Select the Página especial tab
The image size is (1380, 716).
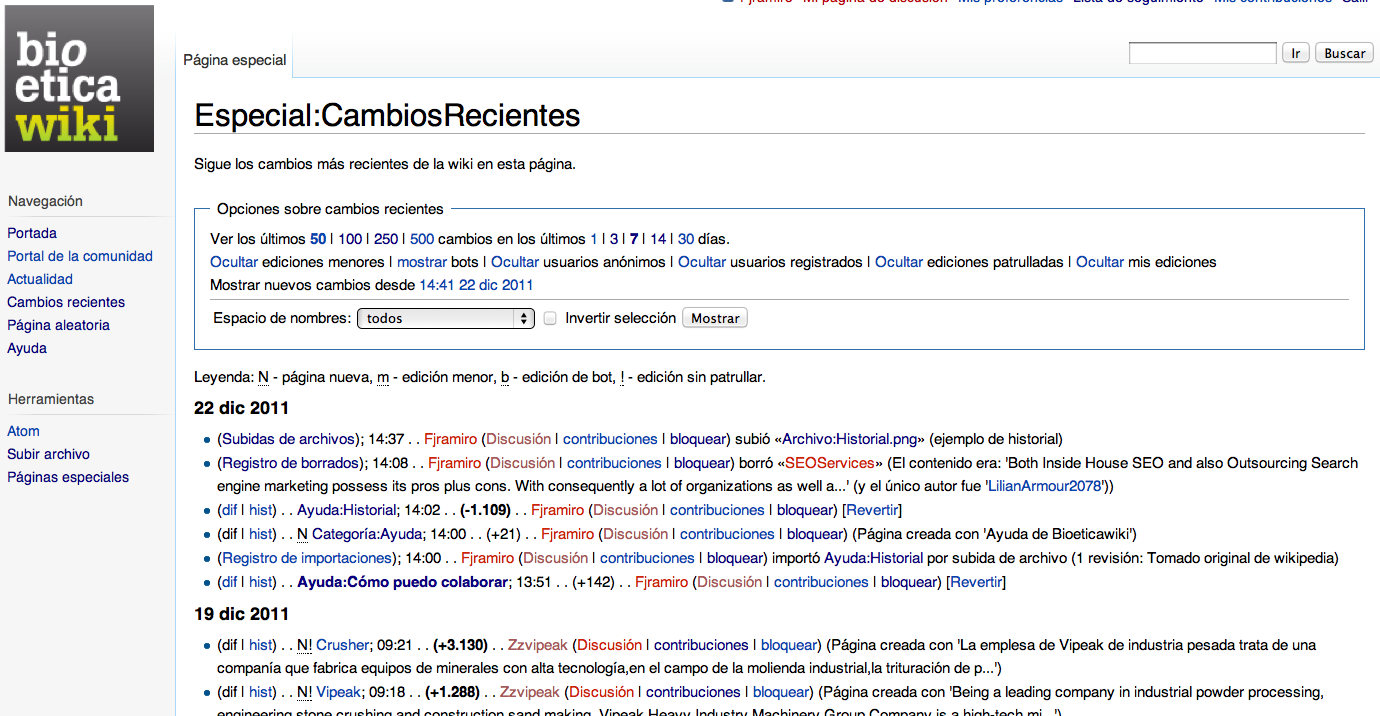[235, 60]
